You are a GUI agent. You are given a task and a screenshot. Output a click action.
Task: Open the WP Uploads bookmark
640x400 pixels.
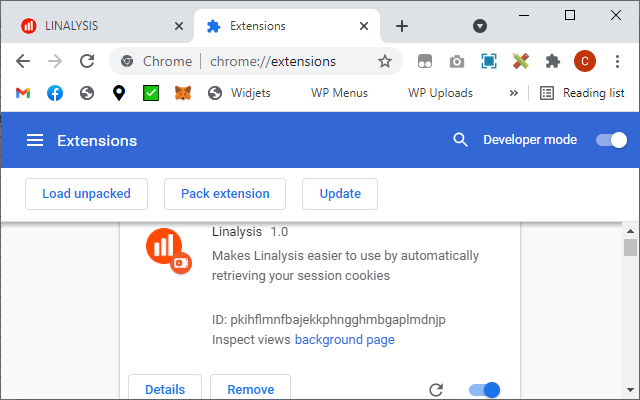440,93
